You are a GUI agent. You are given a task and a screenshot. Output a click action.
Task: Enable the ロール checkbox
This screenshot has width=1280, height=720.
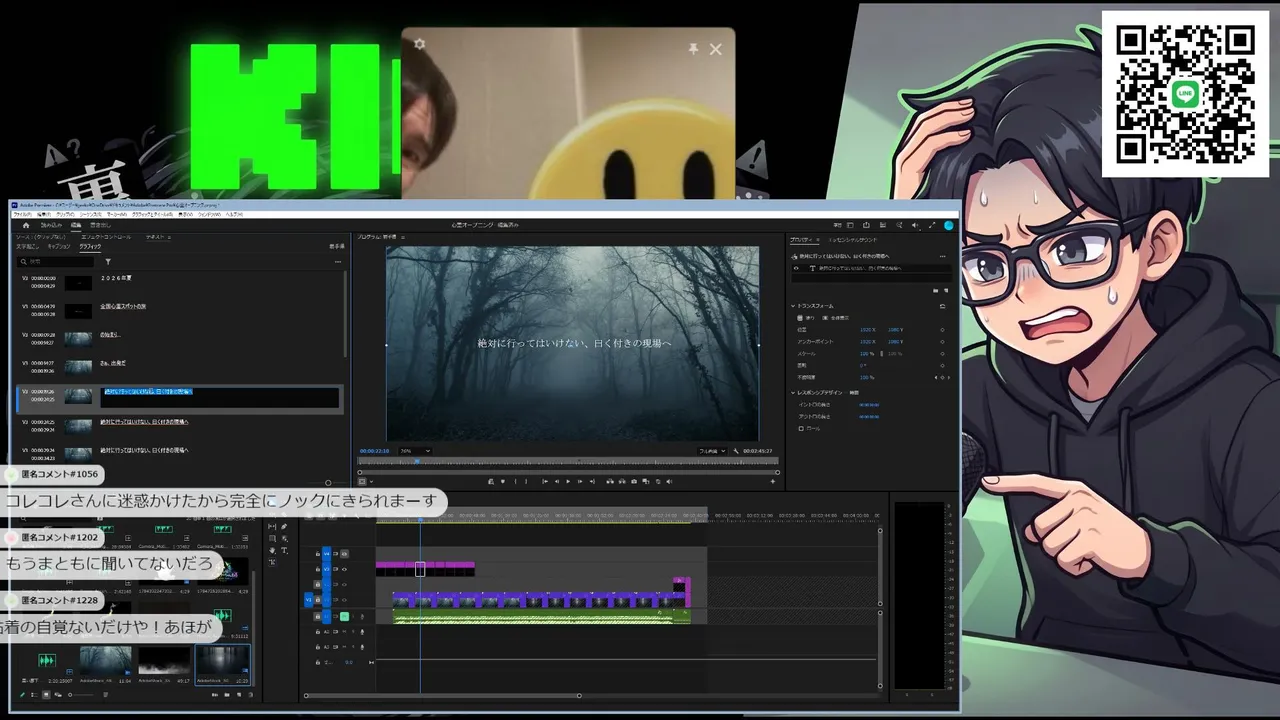[801, 428]
